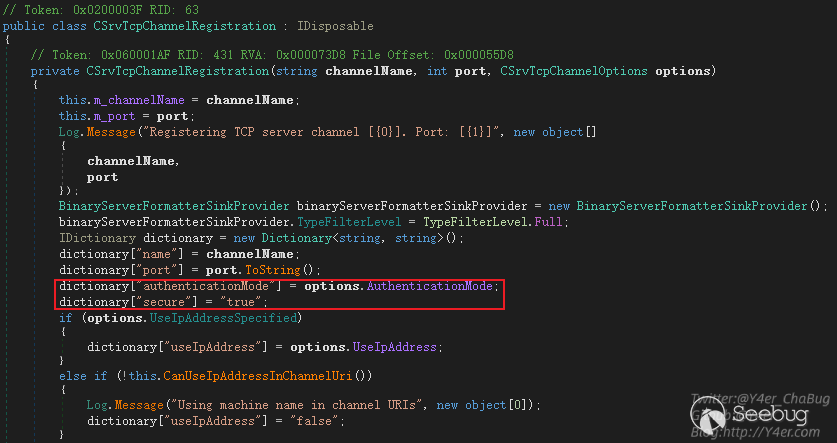The width and height of the screenshot is (837, 443).
Task: Click 'port' inside the object array
Action: (102, 177)
